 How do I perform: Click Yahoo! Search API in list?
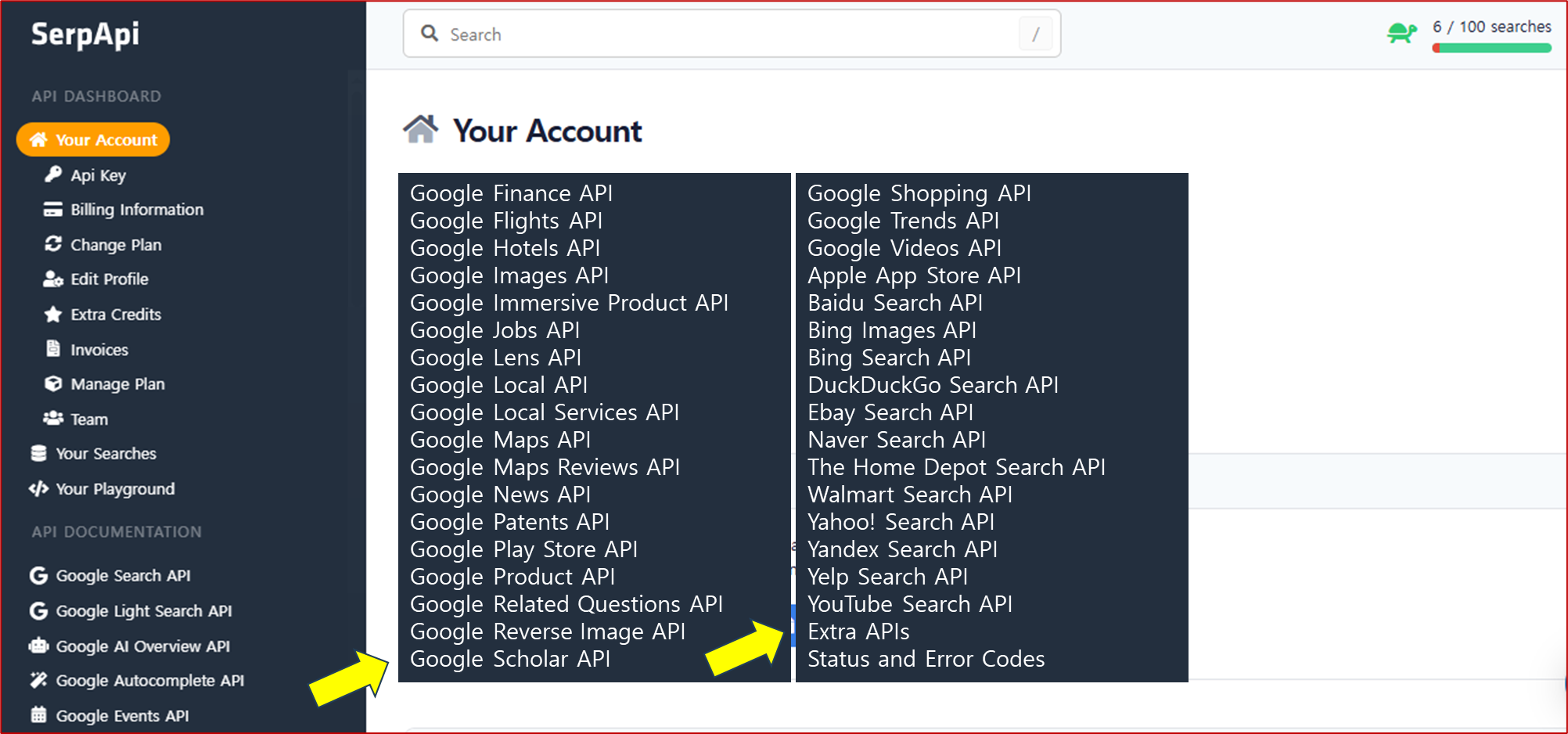(x=901, y=522)
